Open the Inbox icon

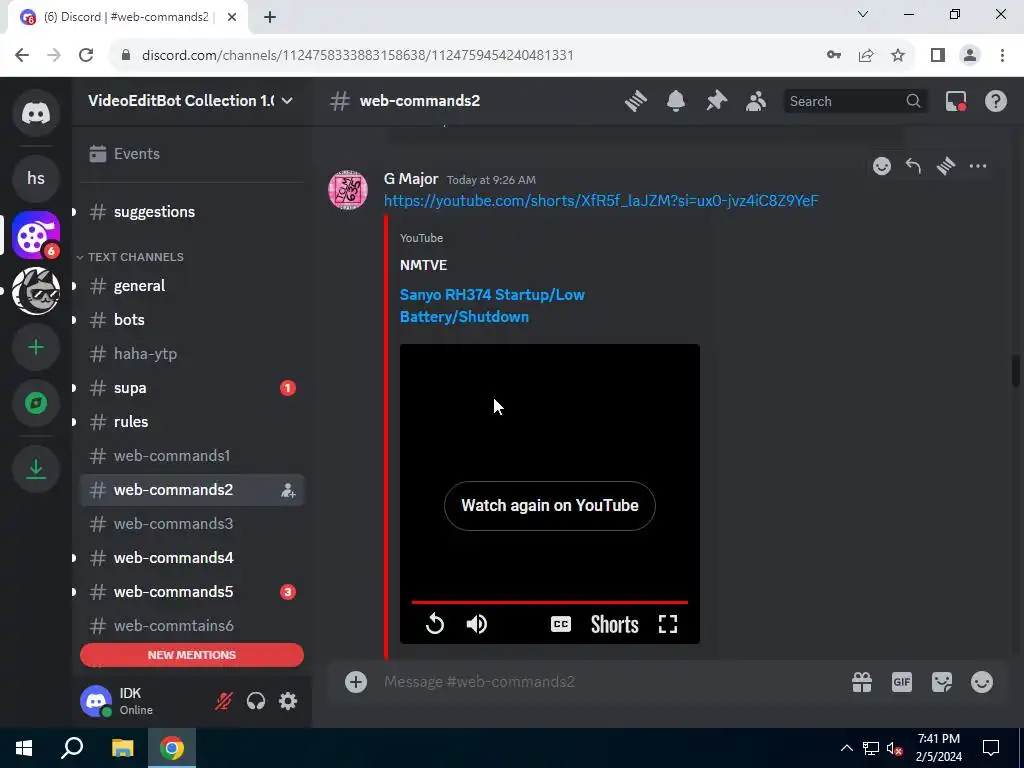[955, 101]
